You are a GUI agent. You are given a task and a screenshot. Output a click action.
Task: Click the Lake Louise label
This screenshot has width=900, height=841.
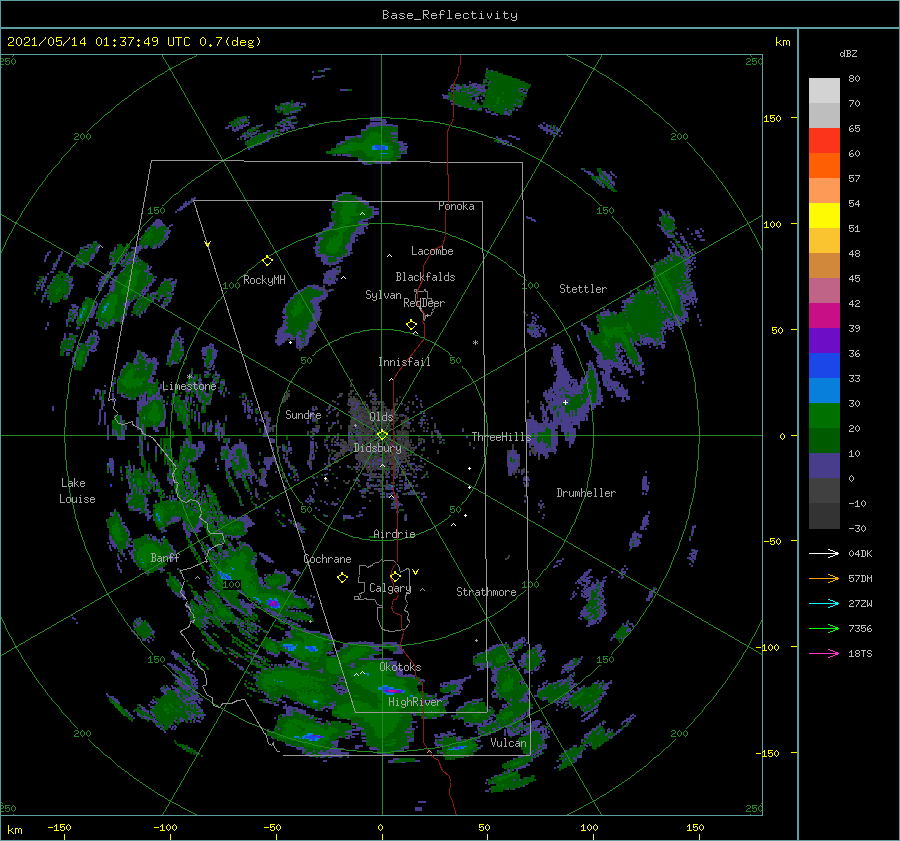77,491
